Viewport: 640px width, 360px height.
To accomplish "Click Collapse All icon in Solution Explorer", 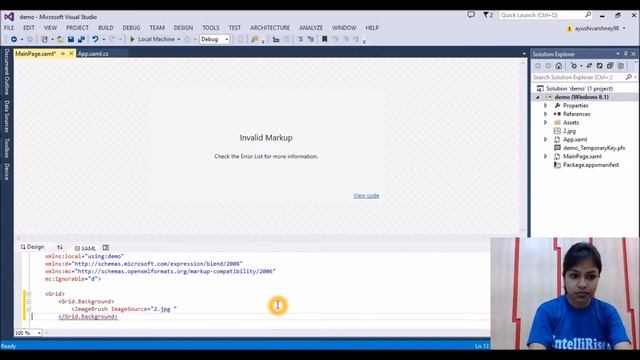I will click(x=610, y=66).
